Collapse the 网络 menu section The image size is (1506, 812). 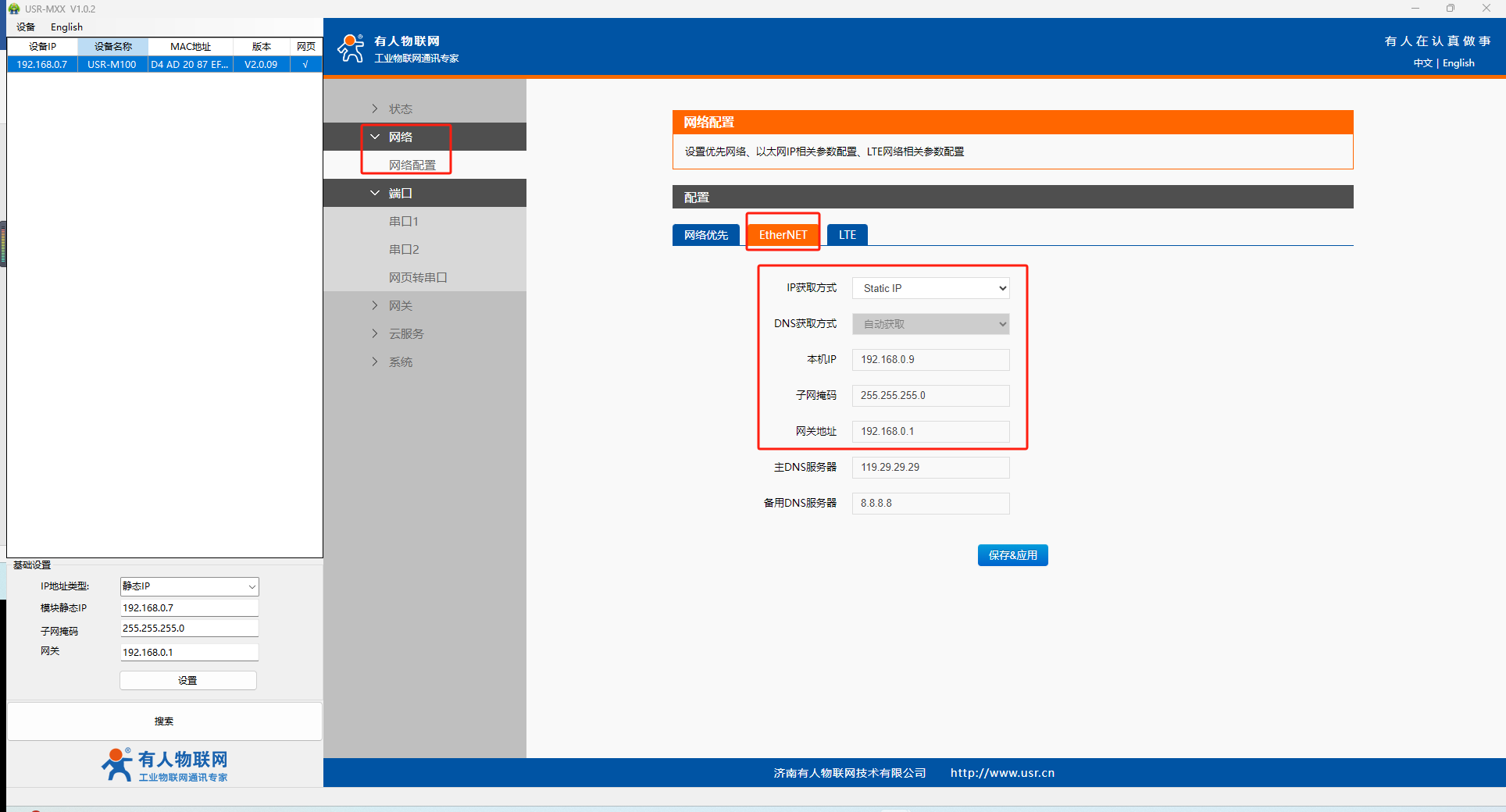(x=400, y=137)
